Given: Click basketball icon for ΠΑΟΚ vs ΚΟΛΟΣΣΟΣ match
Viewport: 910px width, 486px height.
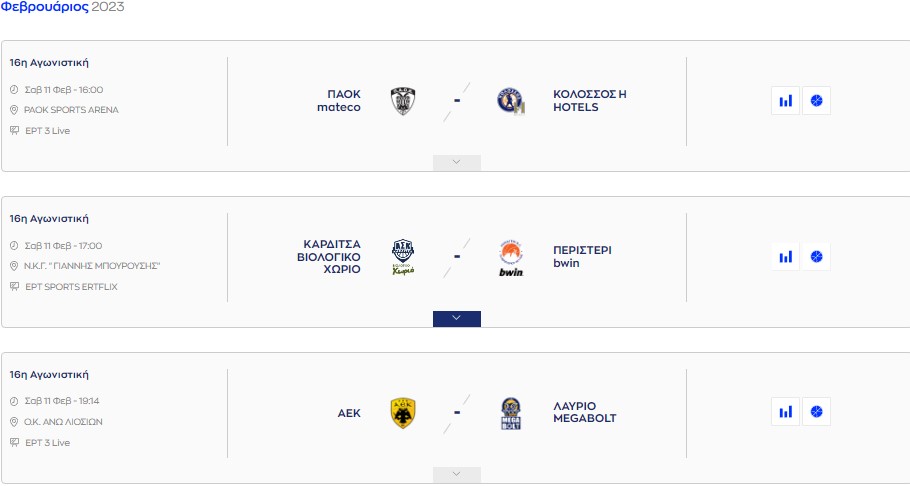Looking at the screenshot, I should [x=816, y=100].
